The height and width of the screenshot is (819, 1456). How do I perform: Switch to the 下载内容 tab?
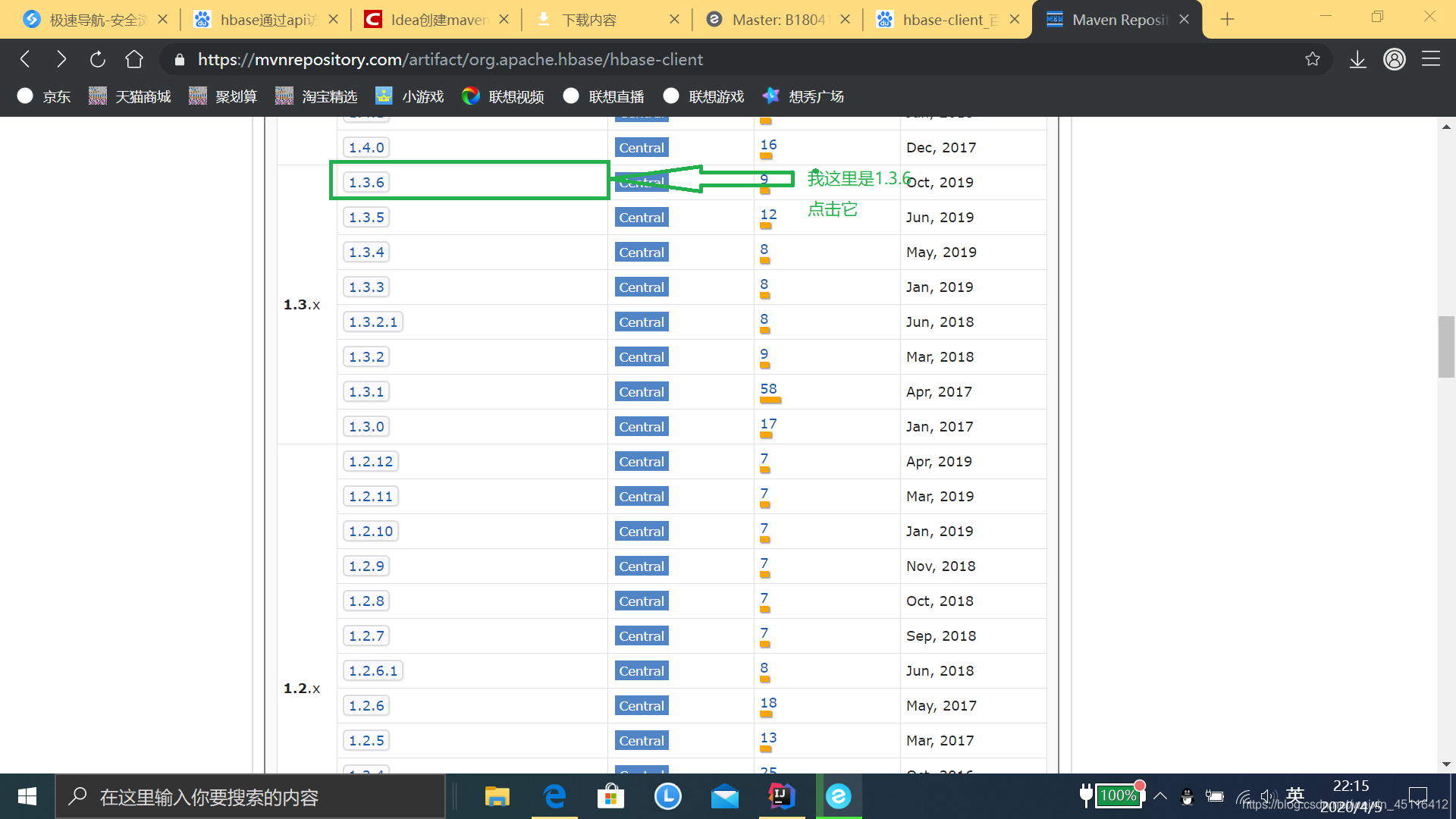click(x=589, y=20)
